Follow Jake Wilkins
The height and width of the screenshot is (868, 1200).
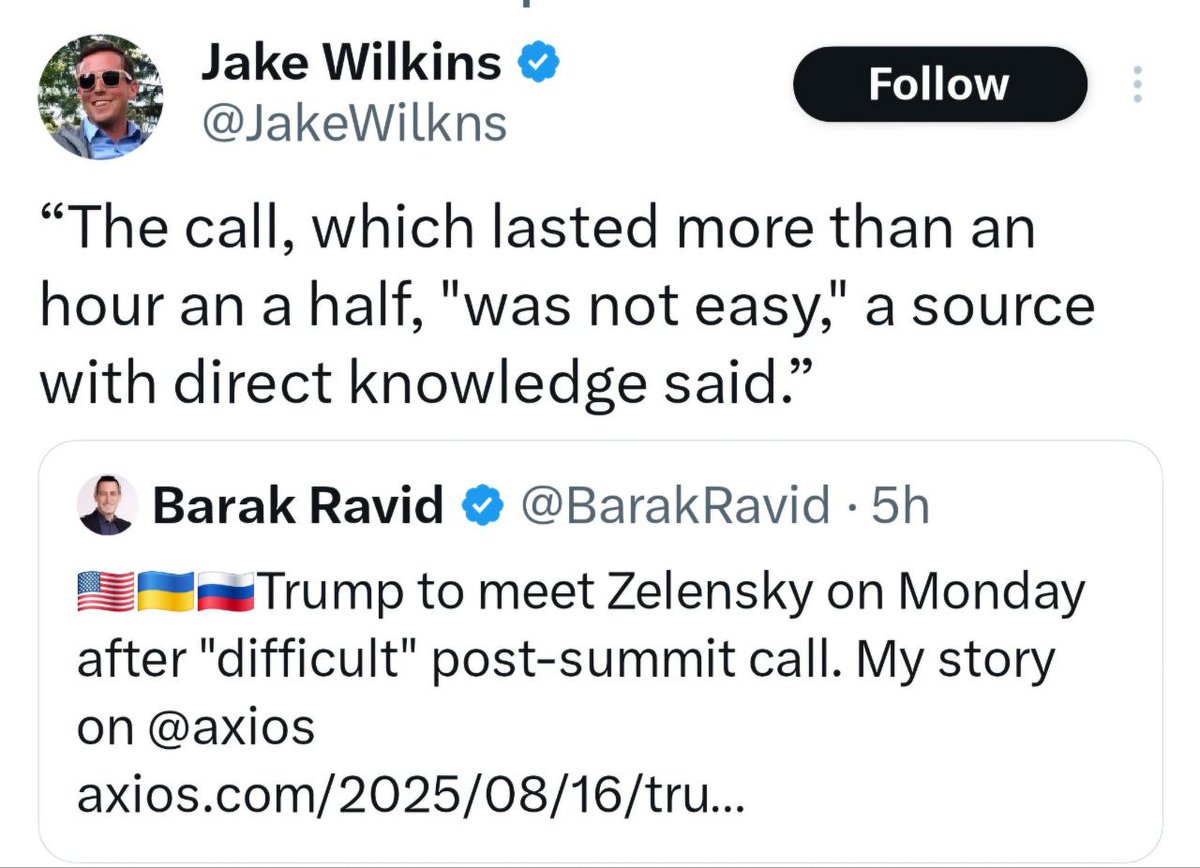coord(938,84)
